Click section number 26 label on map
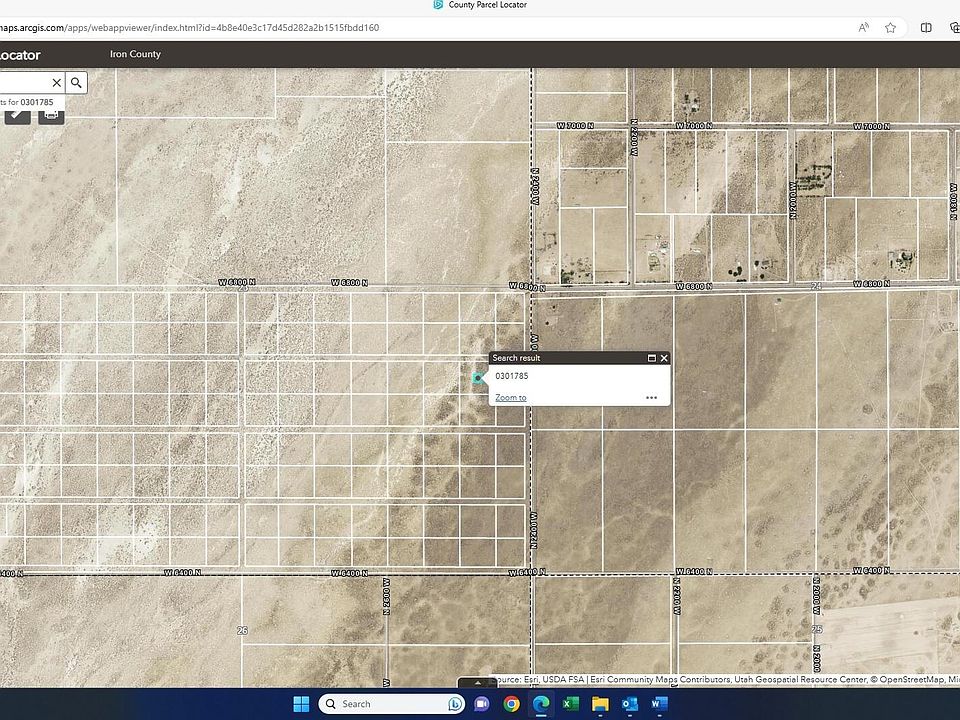960x720 pixels. [x=242, y=631]
